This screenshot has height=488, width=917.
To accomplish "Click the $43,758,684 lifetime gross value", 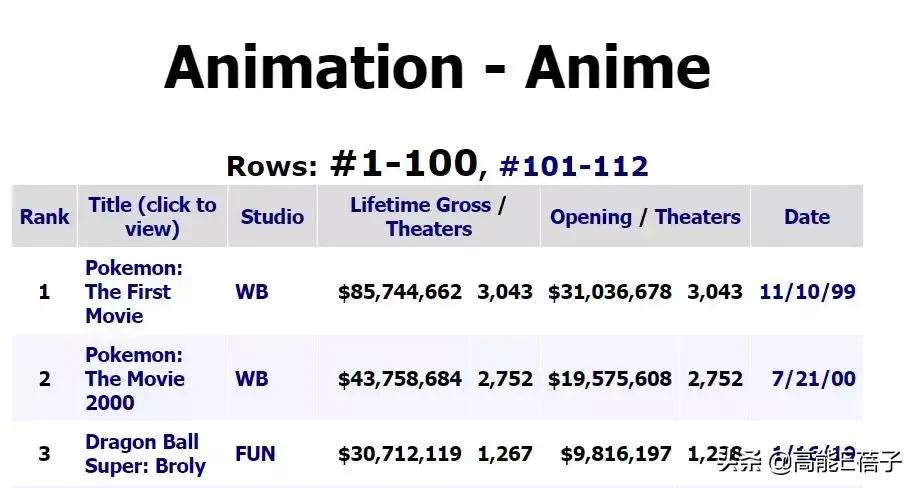I will click(x=400, y=379).
